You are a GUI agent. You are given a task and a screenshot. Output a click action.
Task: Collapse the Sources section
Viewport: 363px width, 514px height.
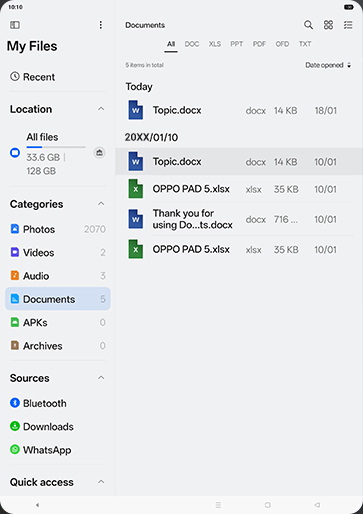101,378
